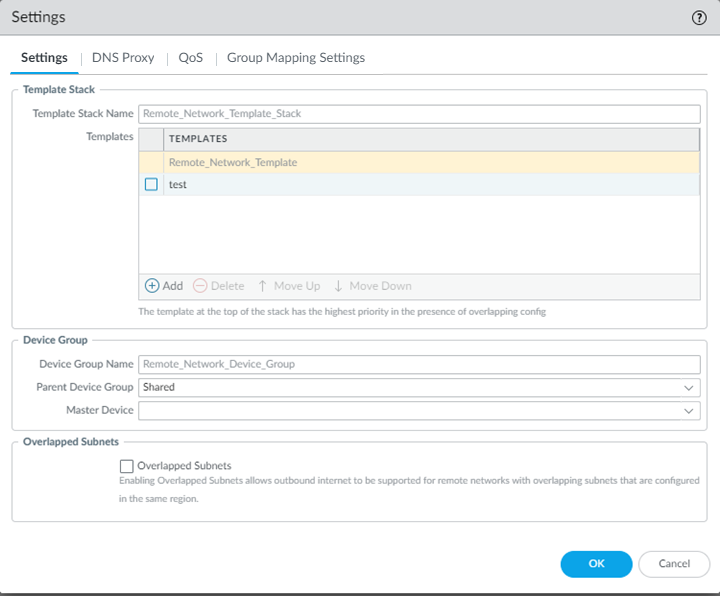Switch to the DNS Proxy tab
Image resolution: width=720 pixels, height=596 pixels.
(123, 58)
